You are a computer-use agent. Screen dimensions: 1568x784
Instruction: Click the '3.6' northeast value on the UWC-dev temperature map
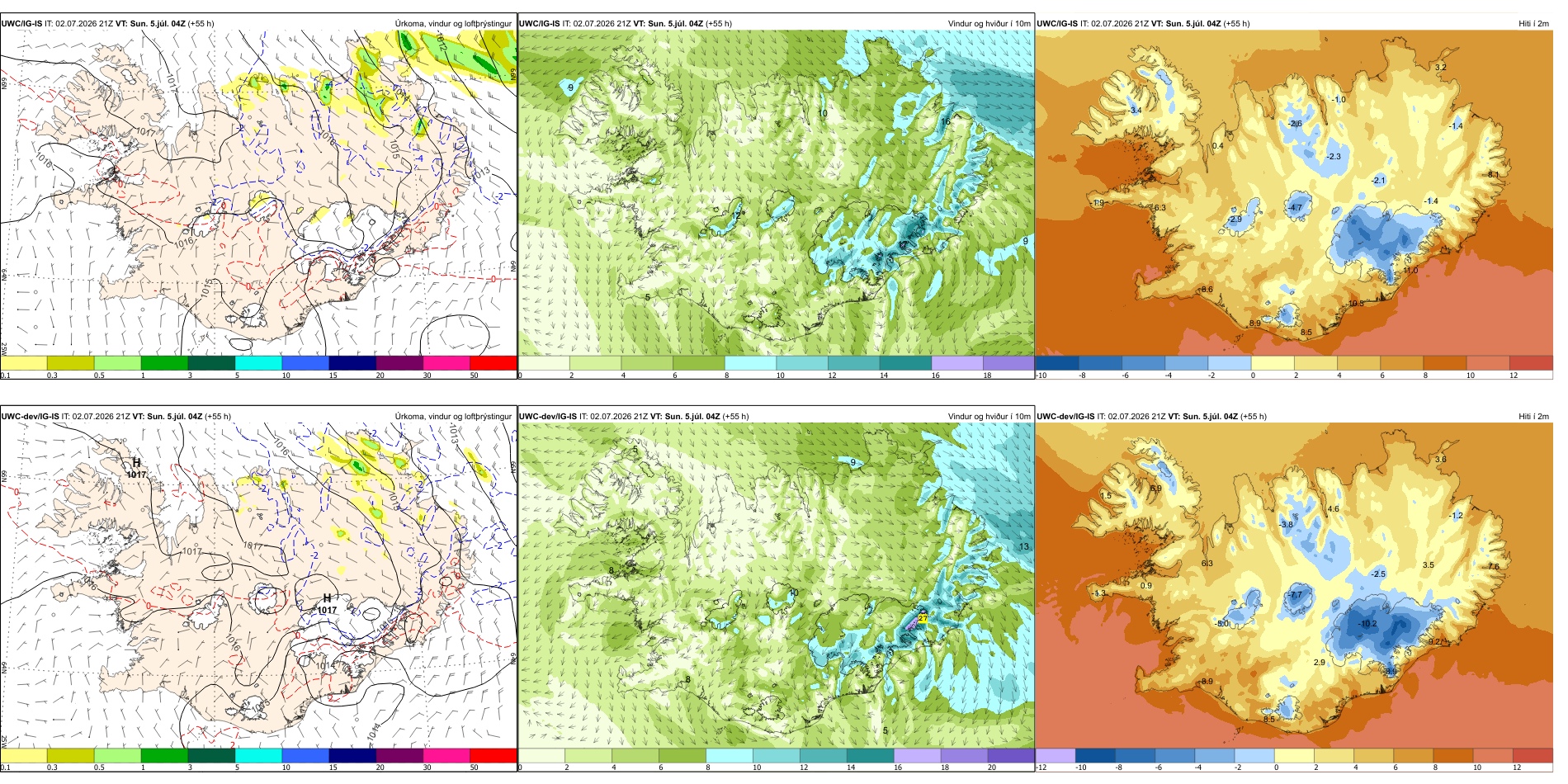tap(1441, 460)
